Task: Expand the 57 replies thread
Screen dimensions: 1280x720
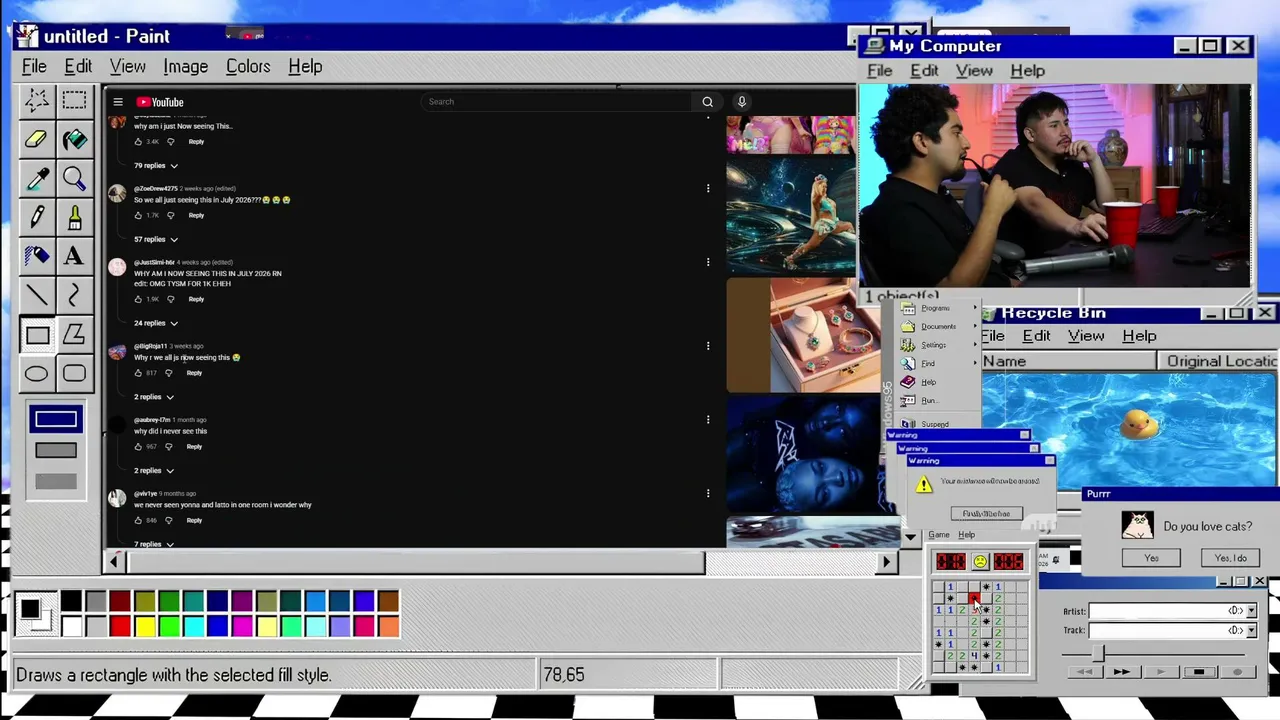Action: [x=156, y=240]
